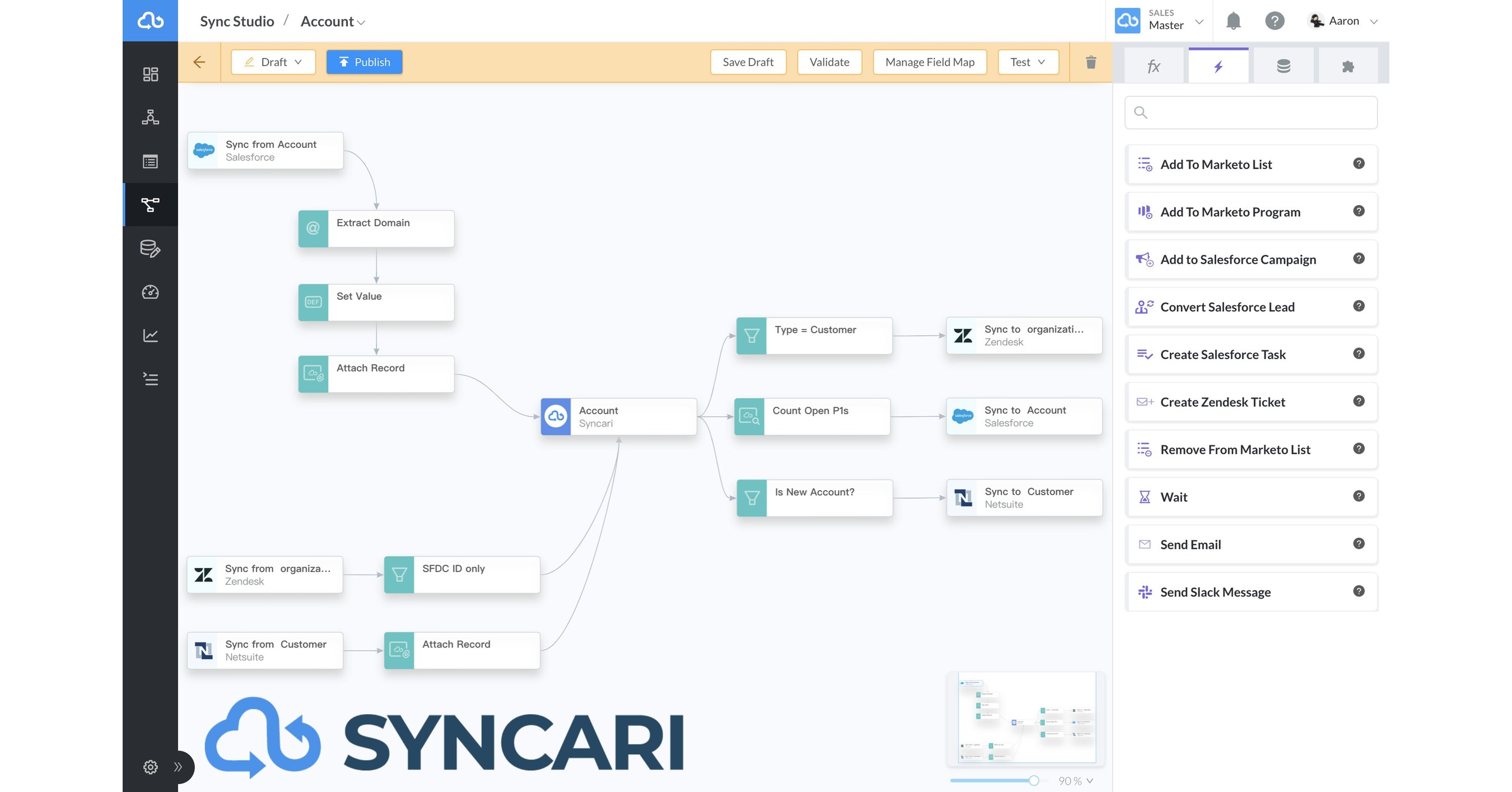Expand the Aaron profile menu

[1374, 21]
